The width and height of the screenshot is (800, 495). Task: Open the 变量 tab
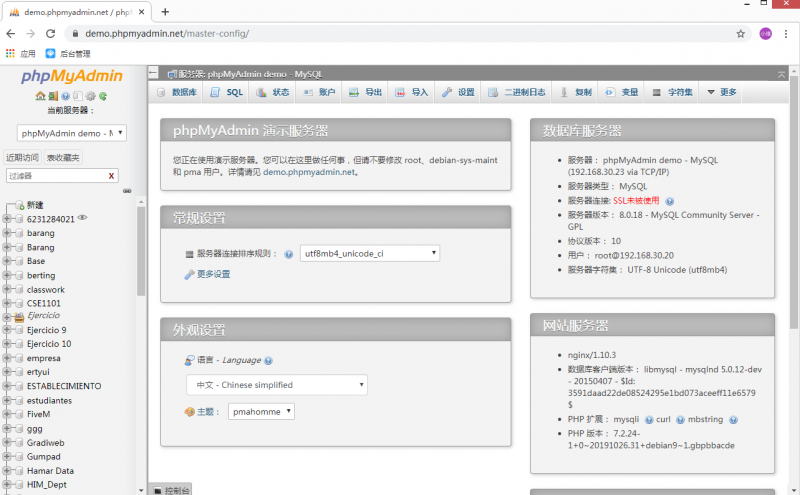(621, 92)
